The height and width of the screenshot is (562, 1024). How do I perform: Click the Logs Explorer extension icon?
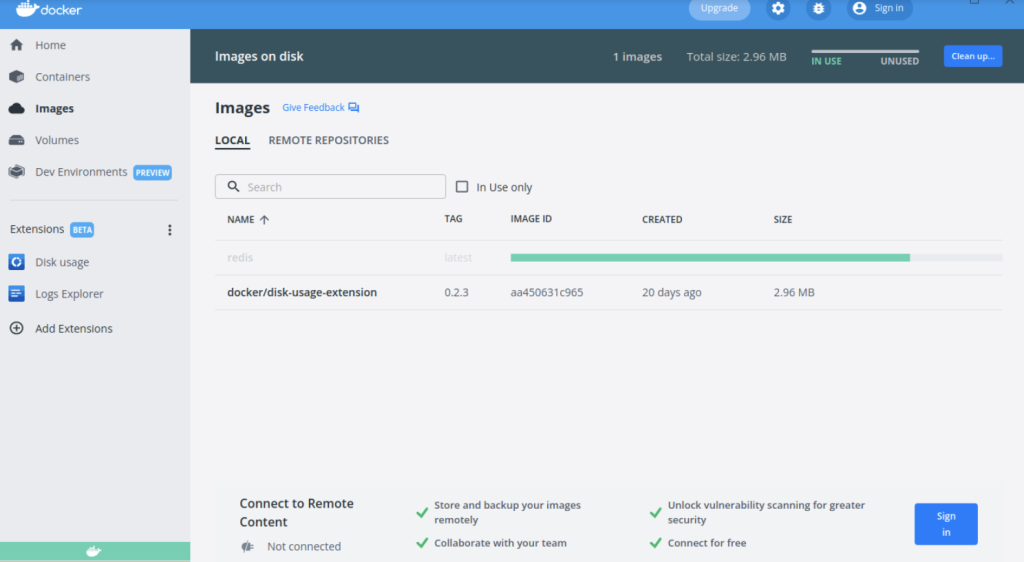click(x=16, y=294)
